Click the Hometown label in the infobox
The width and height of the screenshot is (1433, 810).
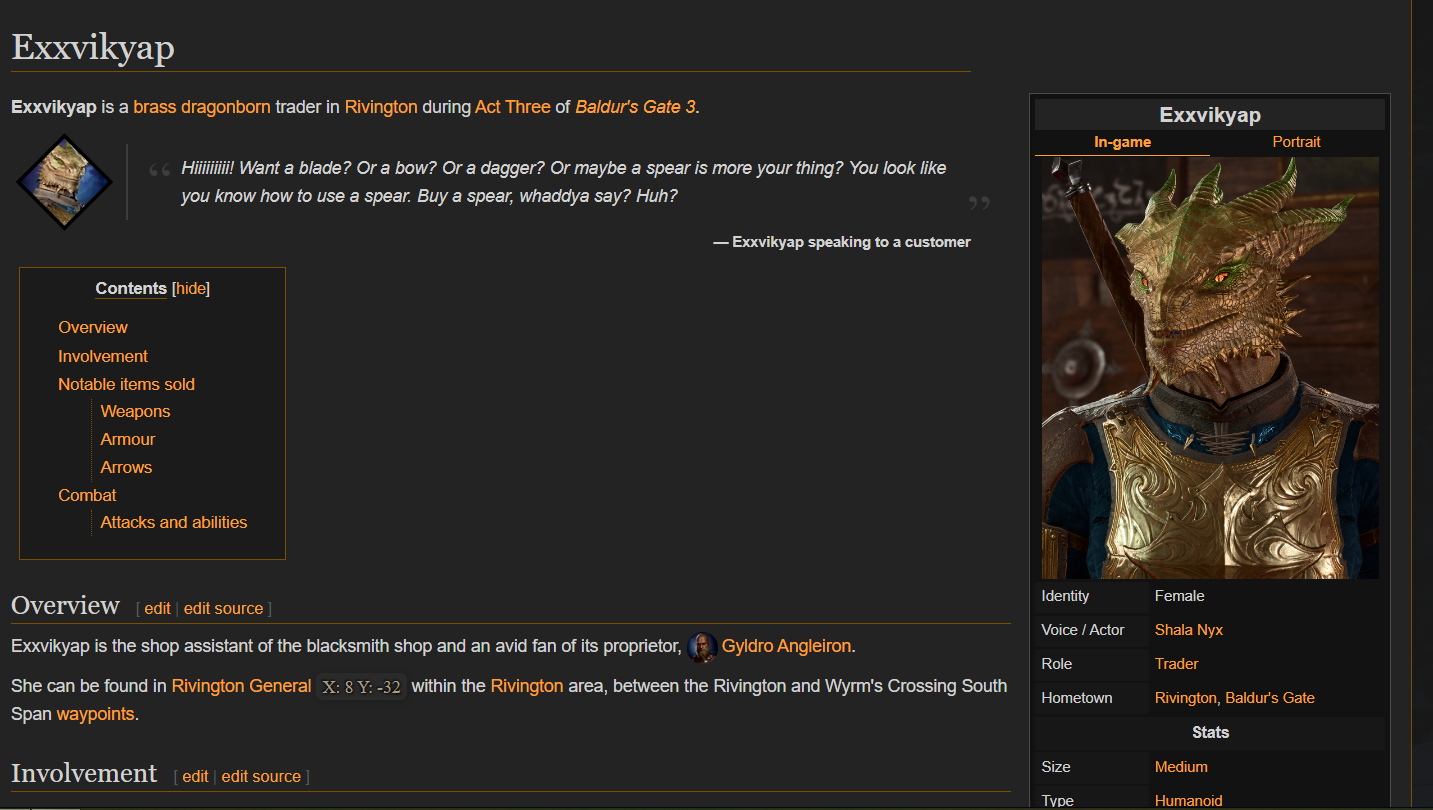point(1077,698)
